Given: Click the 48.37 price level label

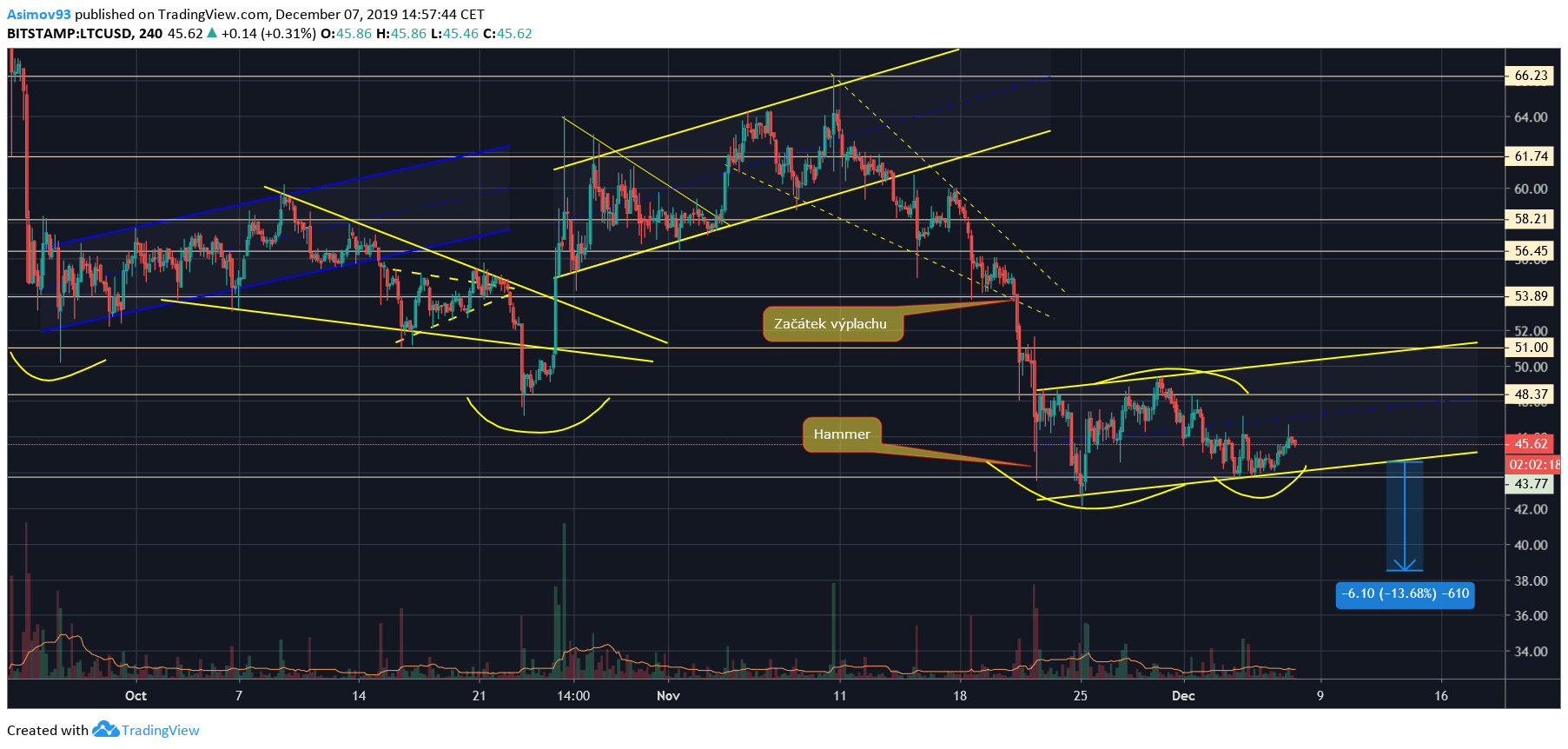Looking at the screenshot, I should click(1530, 394).
